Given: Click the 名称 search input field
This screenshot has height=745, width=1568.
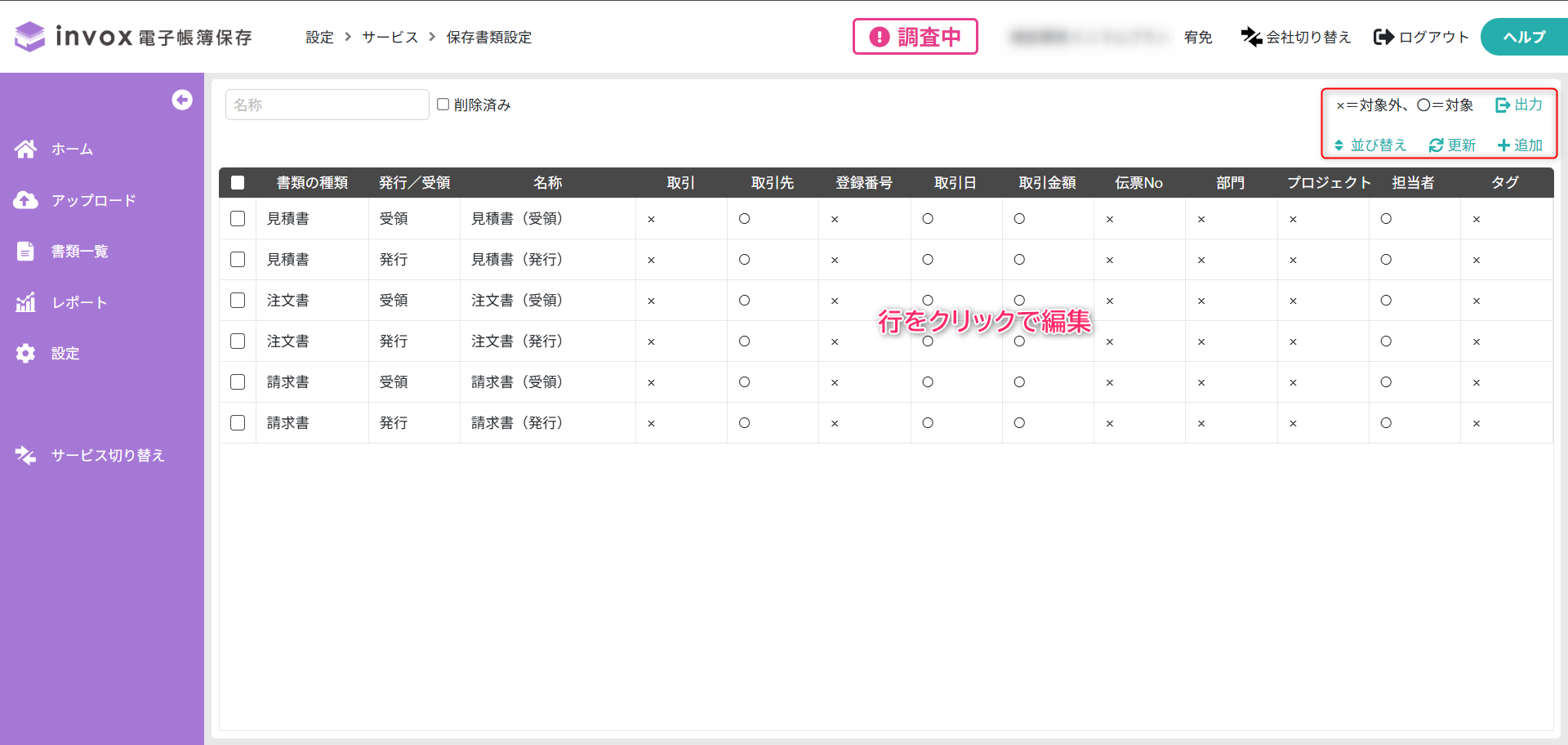Looking at the screenshot, I should click(x=327, y=105).
